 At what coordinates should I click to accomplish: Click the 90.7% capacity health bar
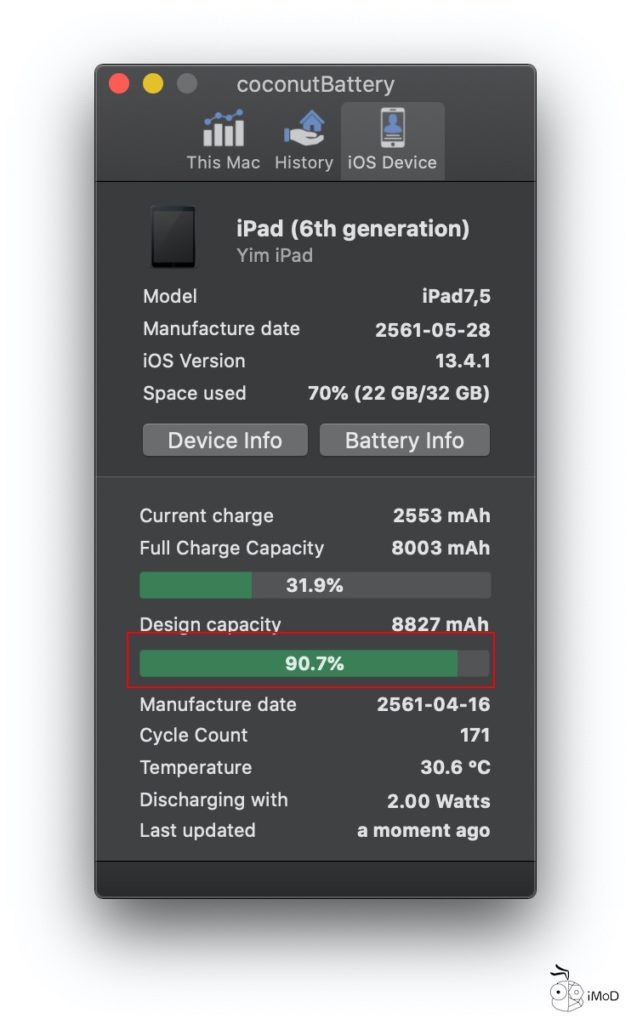tap(315, 663)
